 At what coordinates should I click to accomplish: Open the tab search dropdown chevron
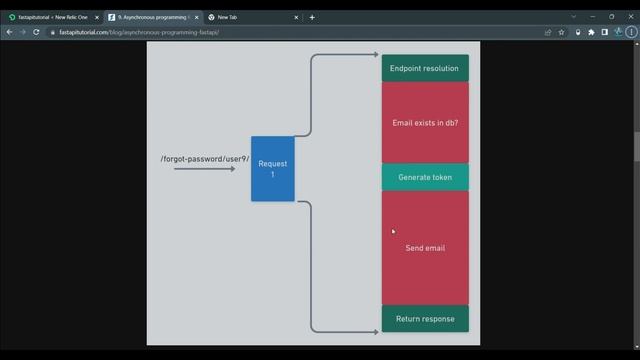pos(573,17)
